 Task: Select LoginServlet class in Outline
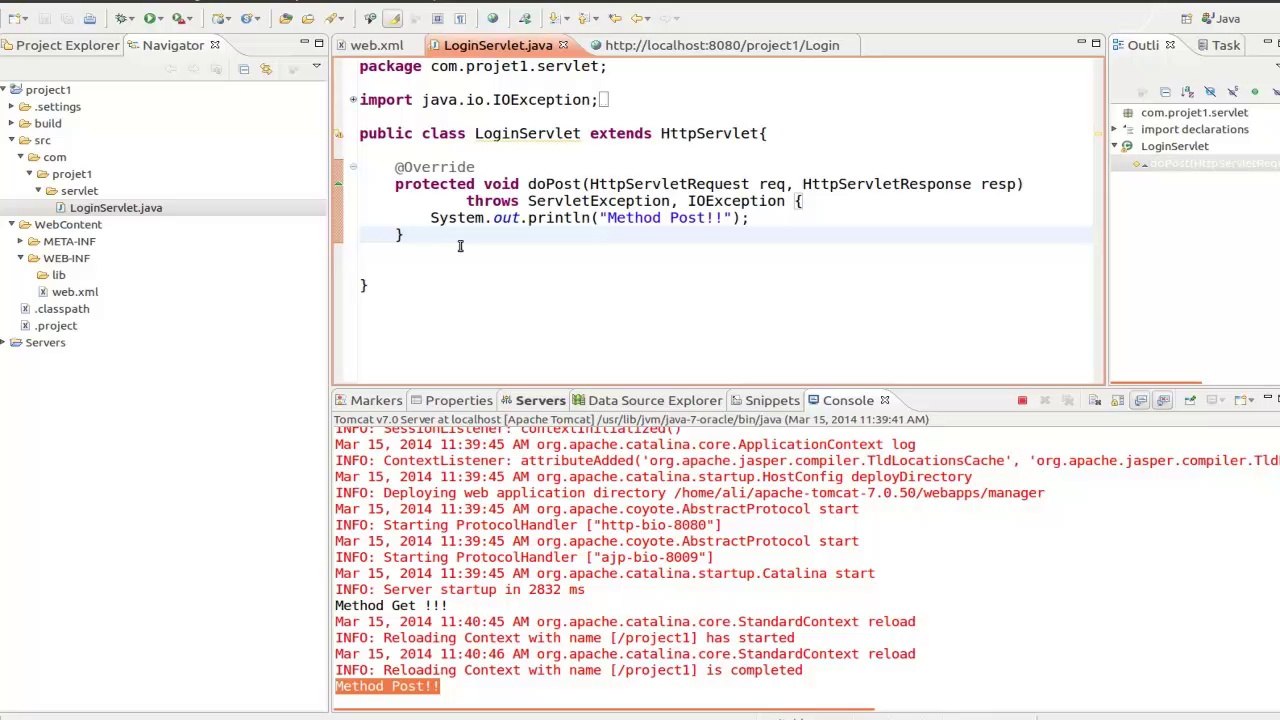[x=1166, y=146]
